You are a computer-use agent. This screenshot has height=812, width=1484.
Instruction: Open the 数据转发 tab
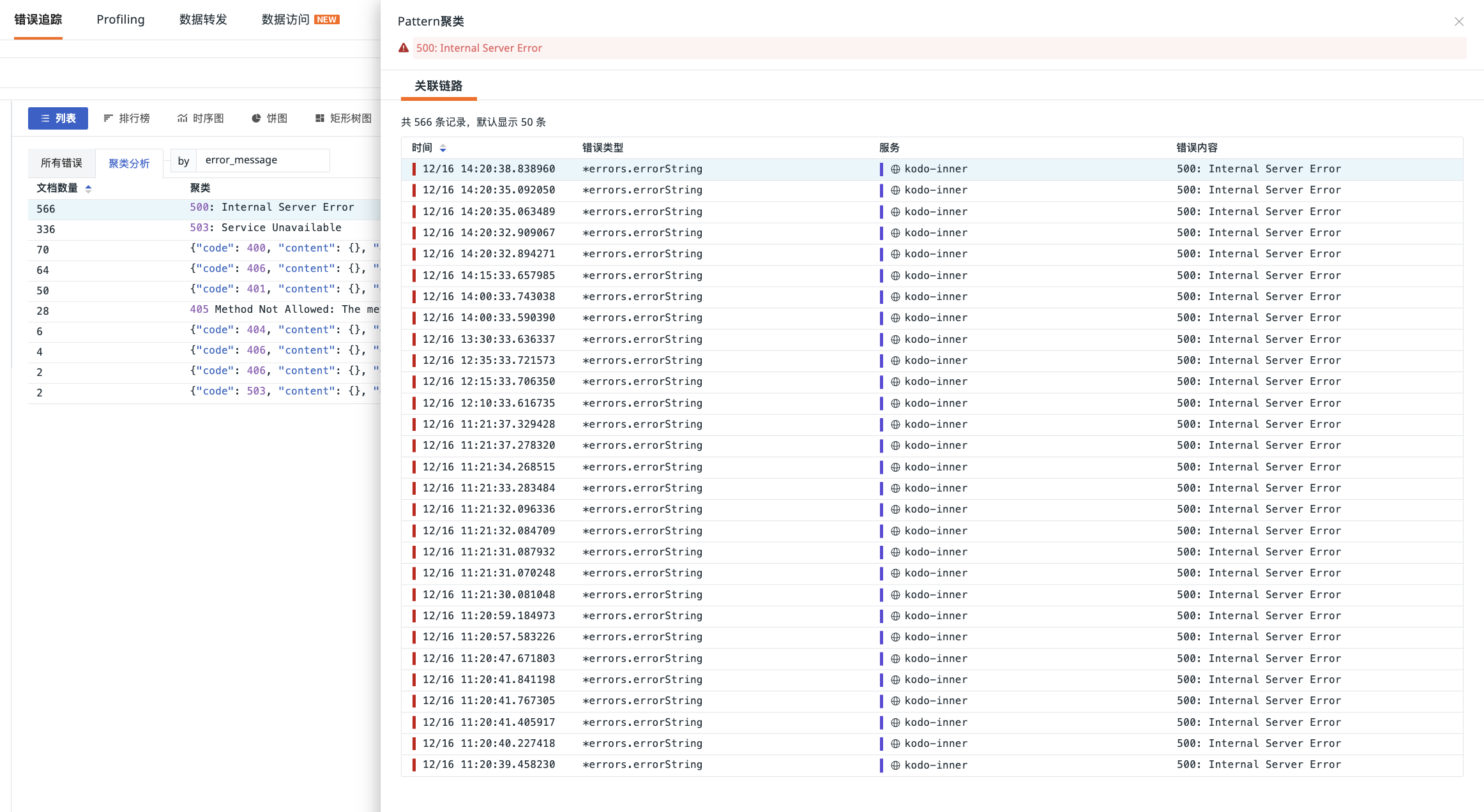tap(203, 20)
